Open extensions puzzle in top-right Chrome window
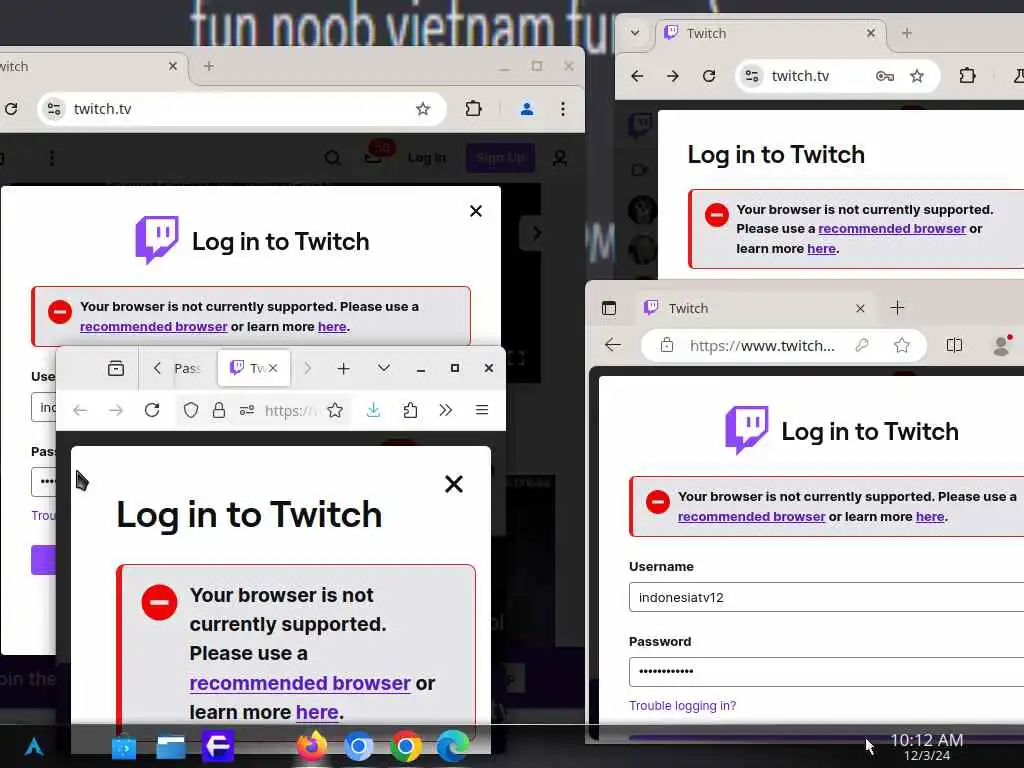Viewport: 1024px width, 768px height. click(x=967, y=76)
